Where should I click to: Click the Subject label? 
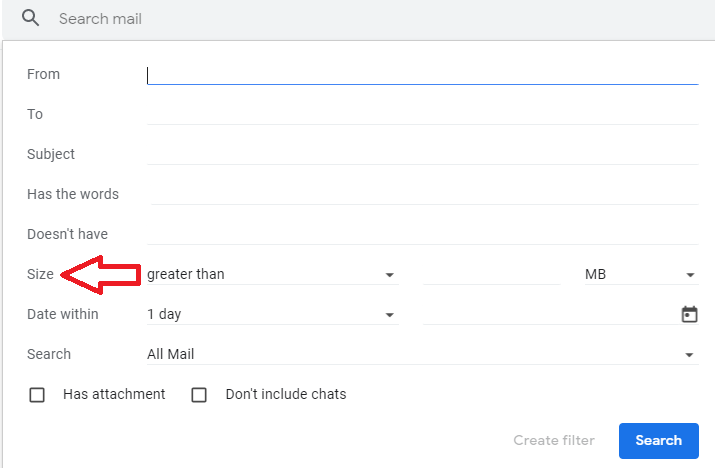pyautogui.click(x=51, y=154)
